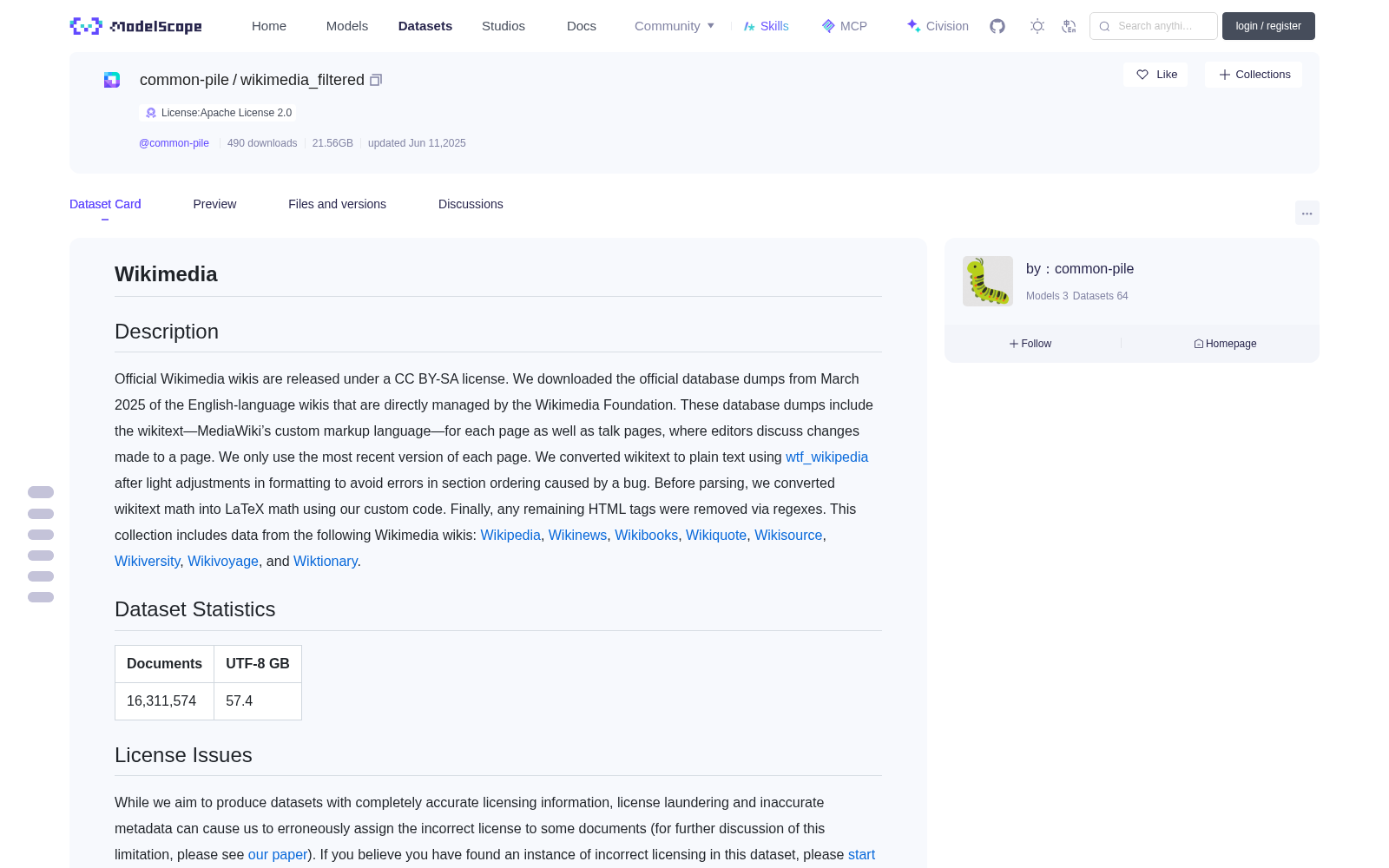Click the 'Datasets 64' count

tap(1101, 296)
